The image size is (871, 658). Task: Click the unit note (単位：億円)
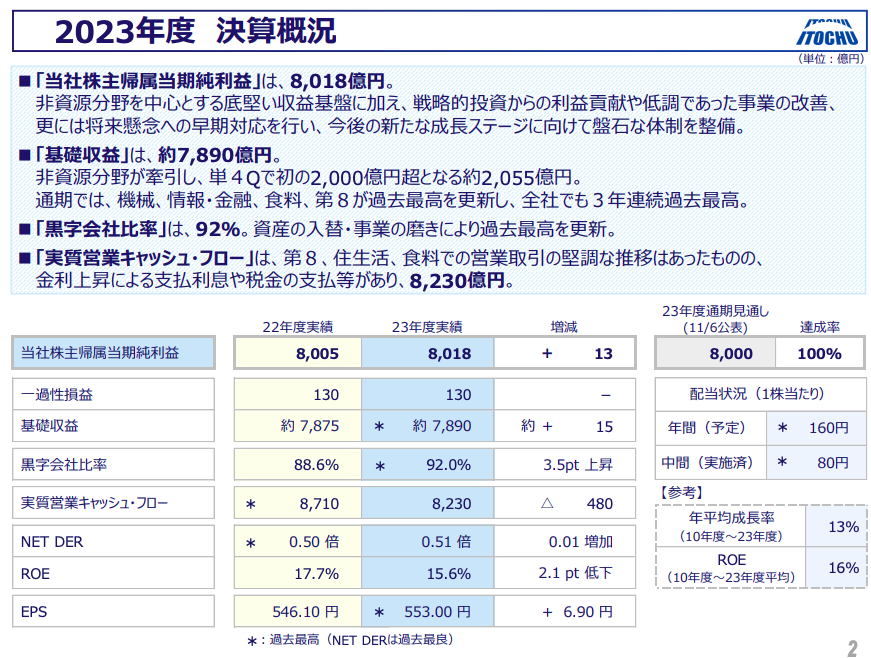coord(831,58)
